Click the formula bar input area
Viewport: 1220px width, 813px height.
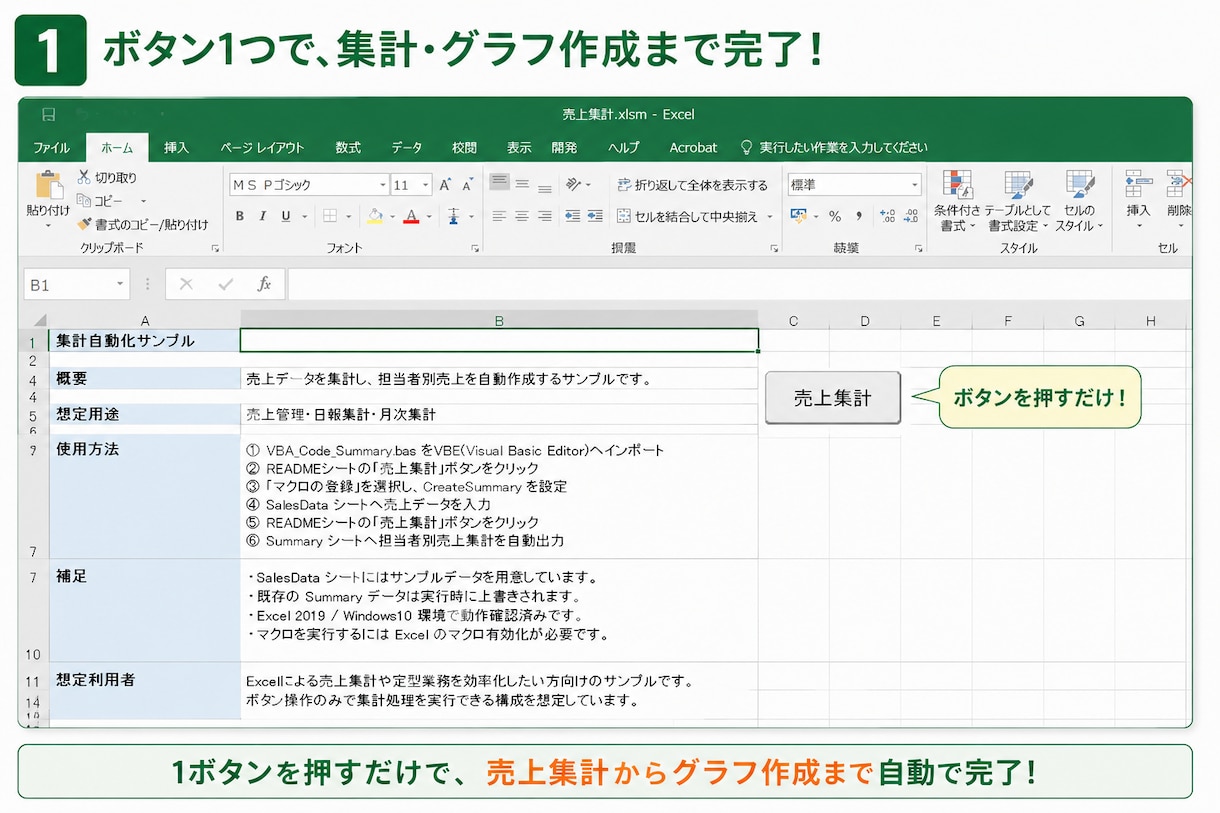click(738, 284)
